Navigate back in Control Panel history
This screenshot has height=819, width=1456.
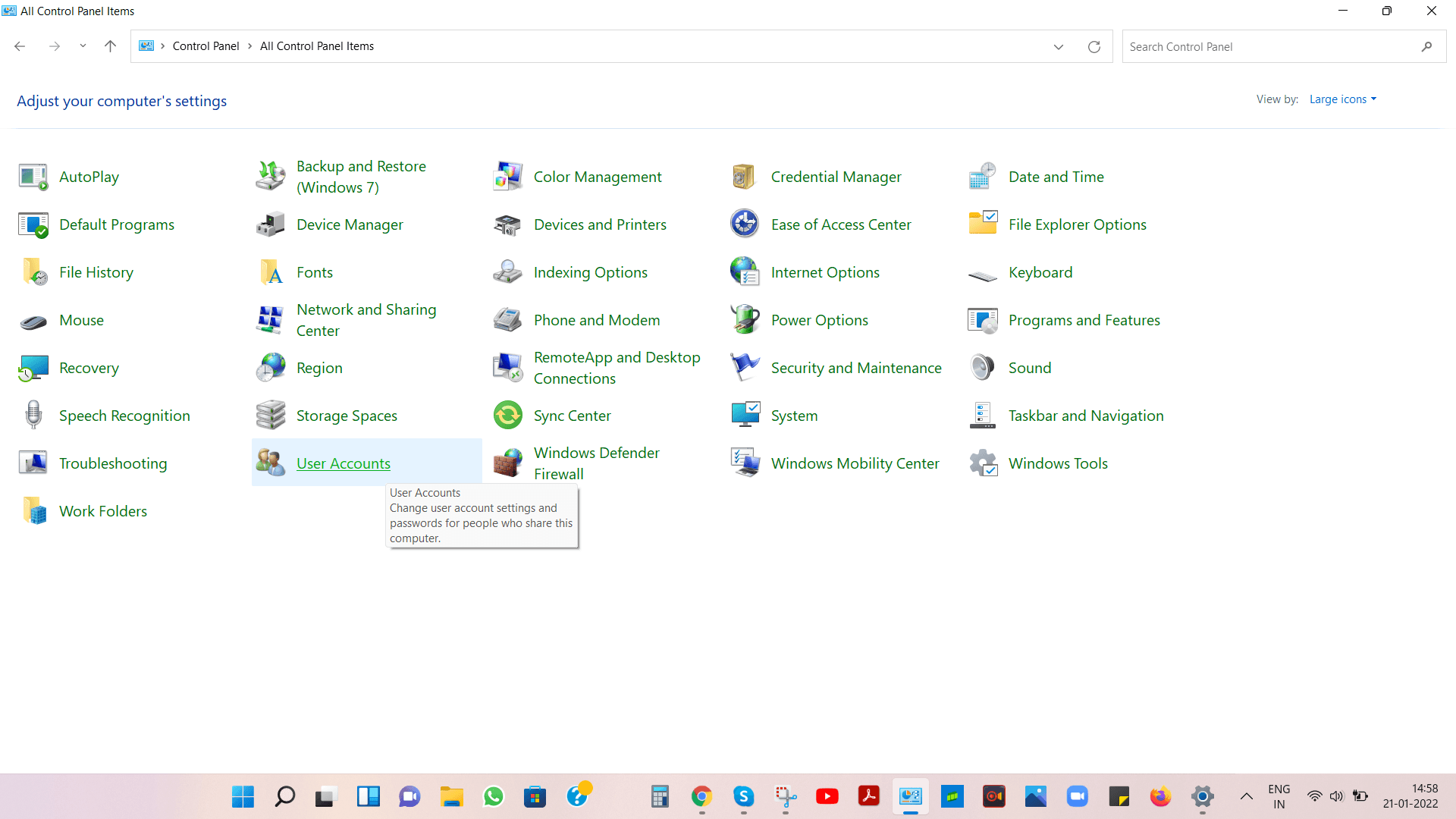(x=20, y=46)
